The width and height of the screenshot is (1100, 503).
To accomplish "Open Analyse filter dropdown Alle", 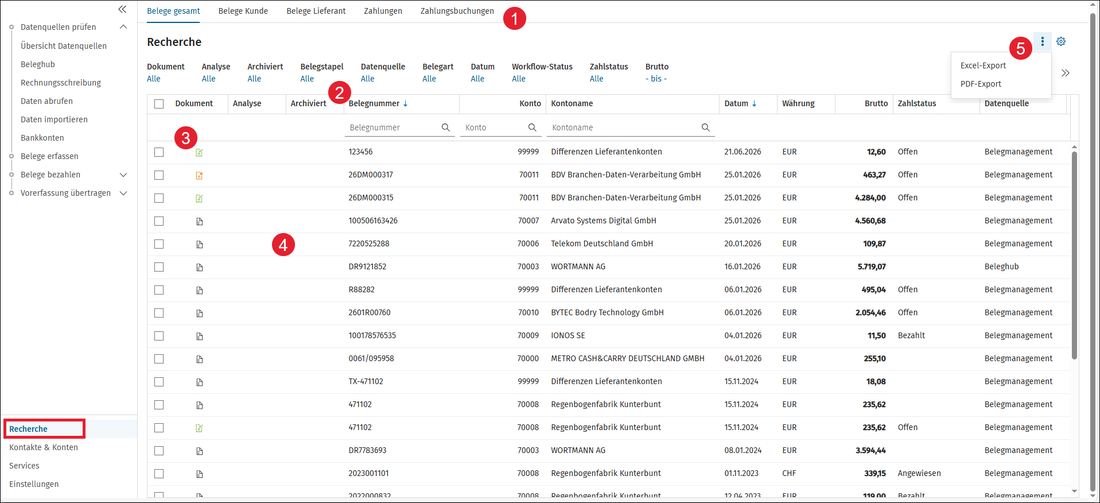I will pos(208,79).
